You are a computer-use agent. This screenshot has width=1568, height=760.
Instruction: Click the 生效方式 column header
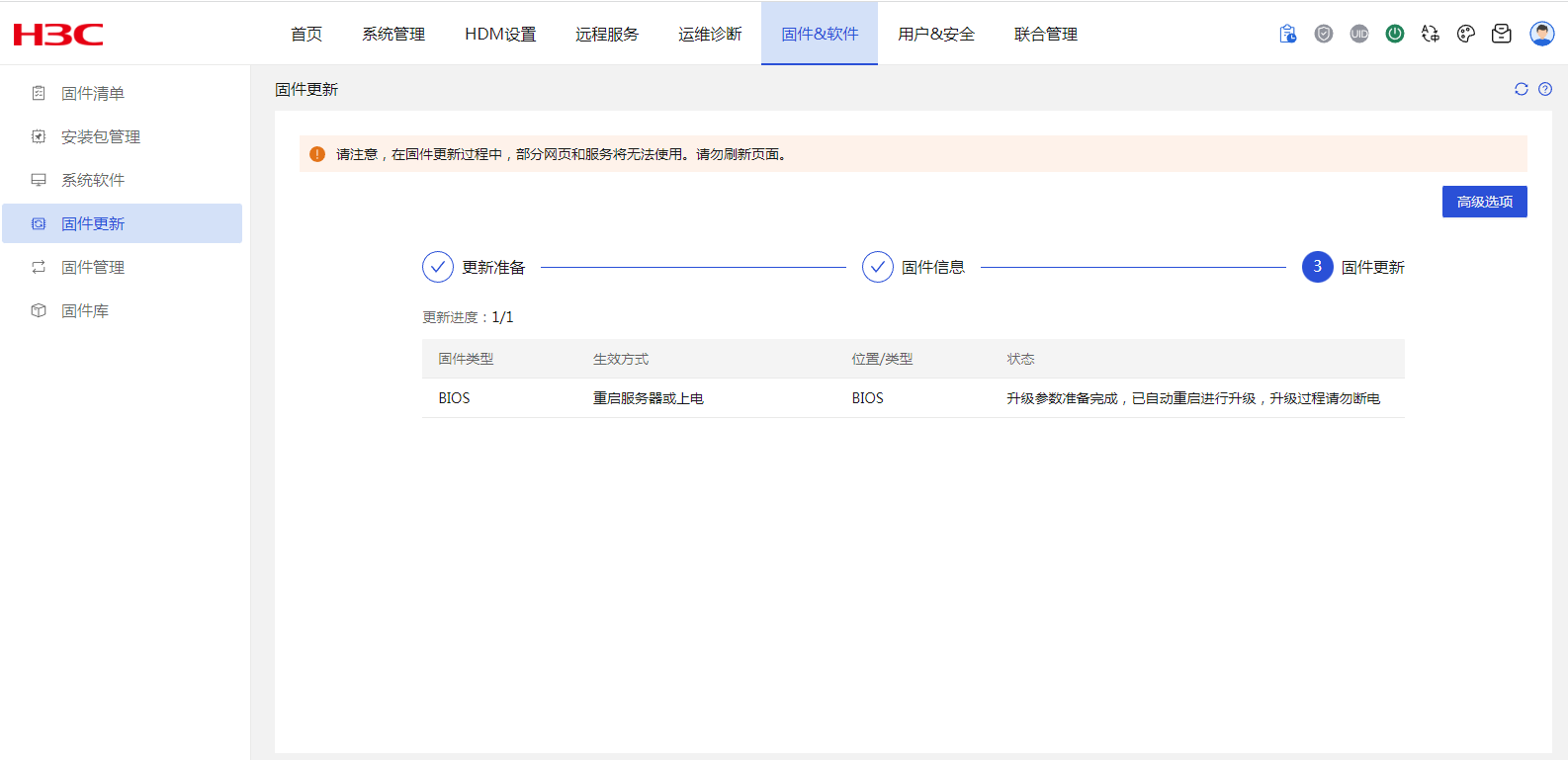click(x=621, y=359)
